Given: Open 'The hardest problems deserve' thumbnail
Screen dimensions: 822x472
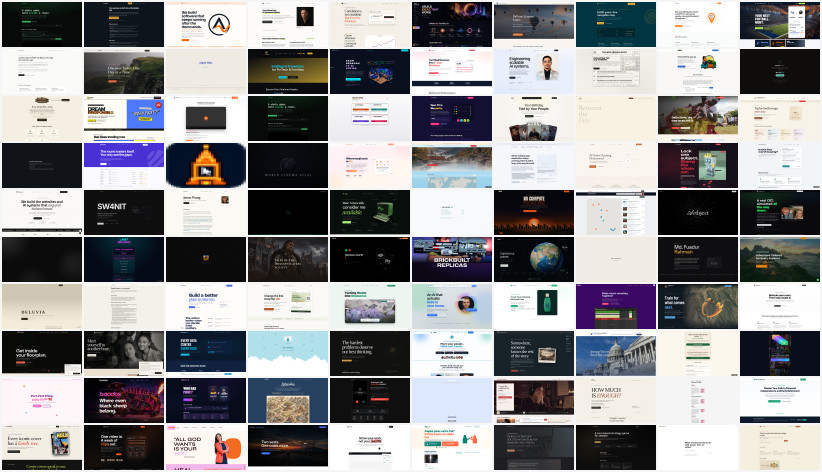Looking at the screenshot, I should point(370,354).
